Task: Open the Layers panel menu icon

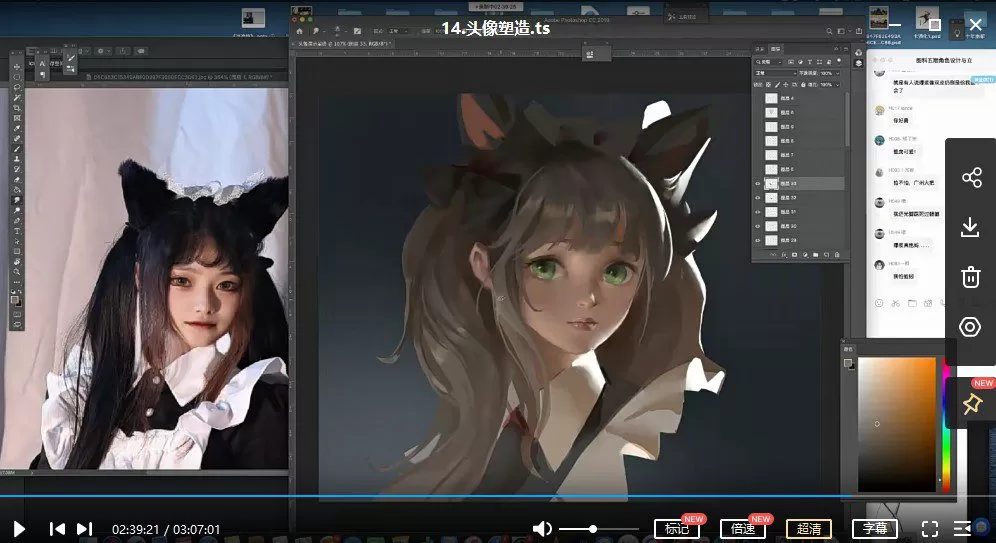Action: point(846,50)
